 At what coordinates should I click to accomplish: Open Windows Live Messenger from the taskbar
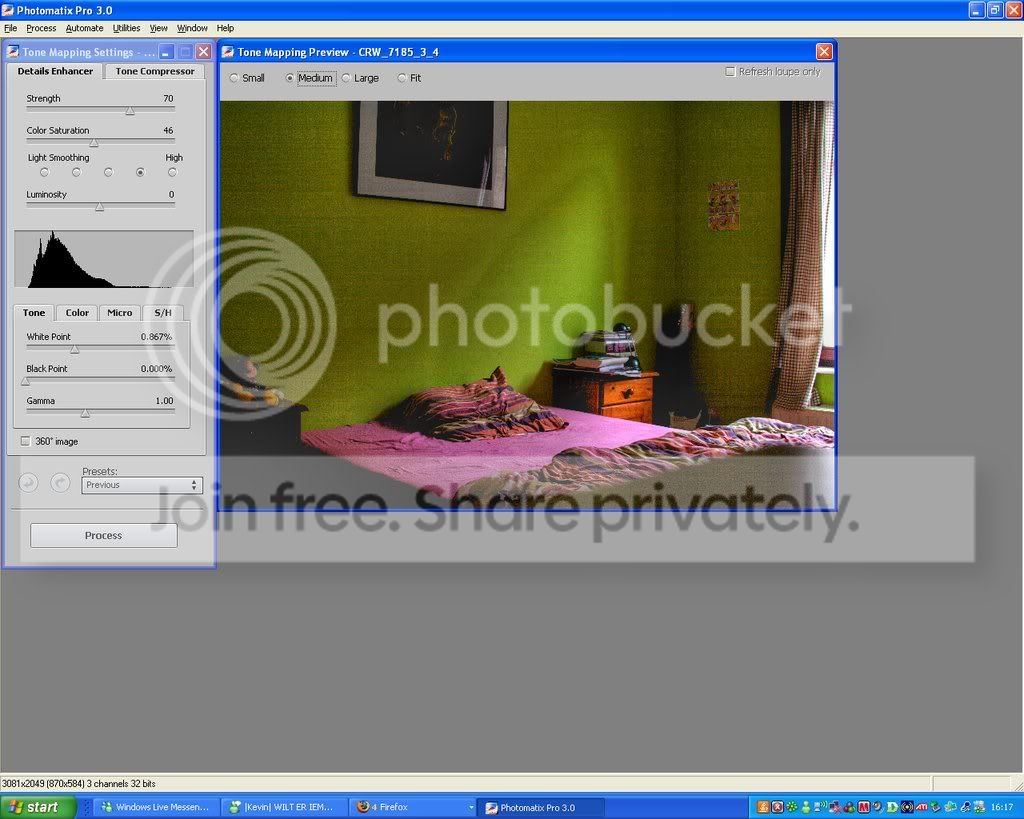click(155, 807)
